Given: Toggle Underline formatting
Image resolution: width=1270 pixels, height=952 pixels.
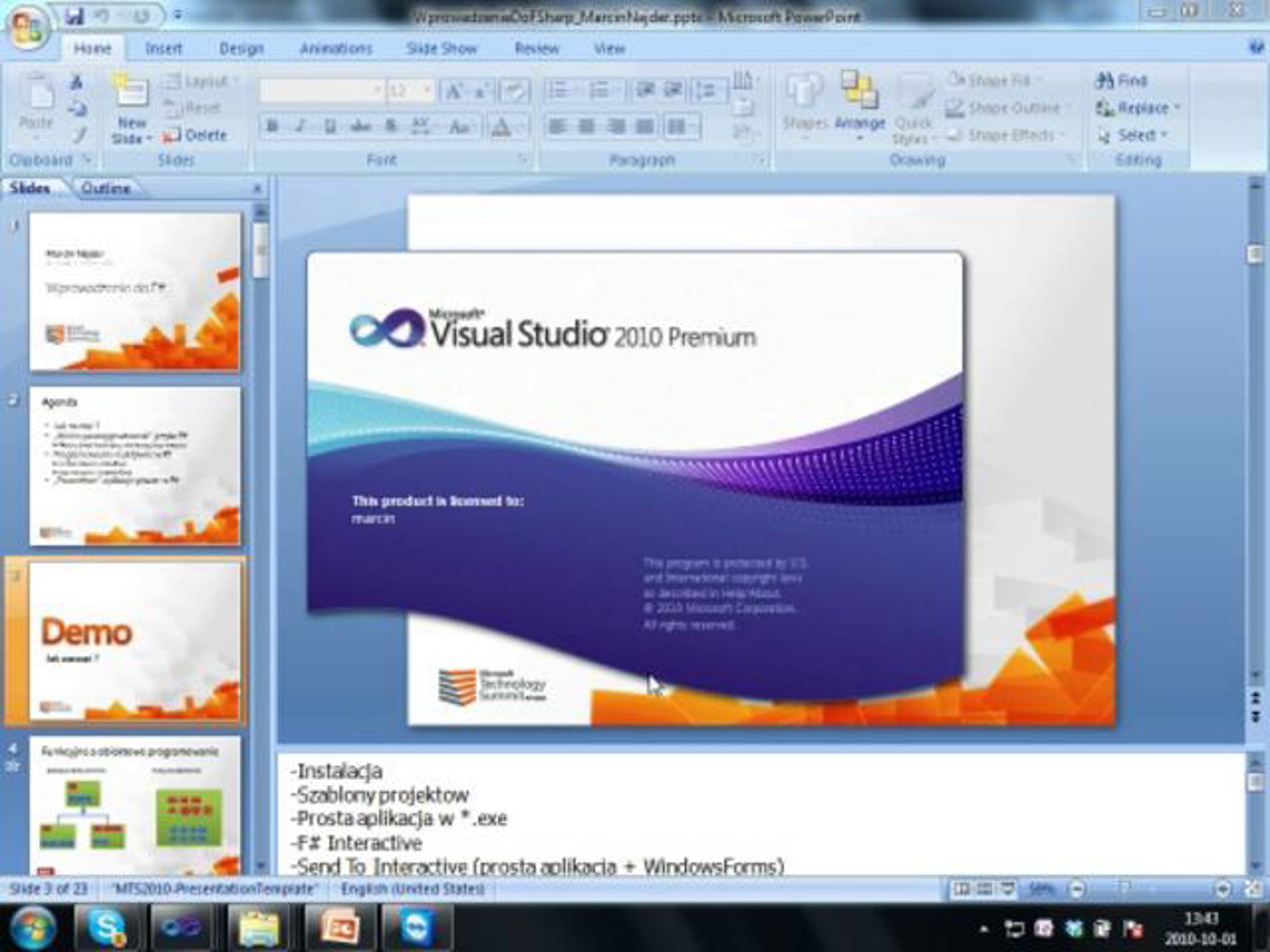Looking at the screenshot, I should click(330, 126).
